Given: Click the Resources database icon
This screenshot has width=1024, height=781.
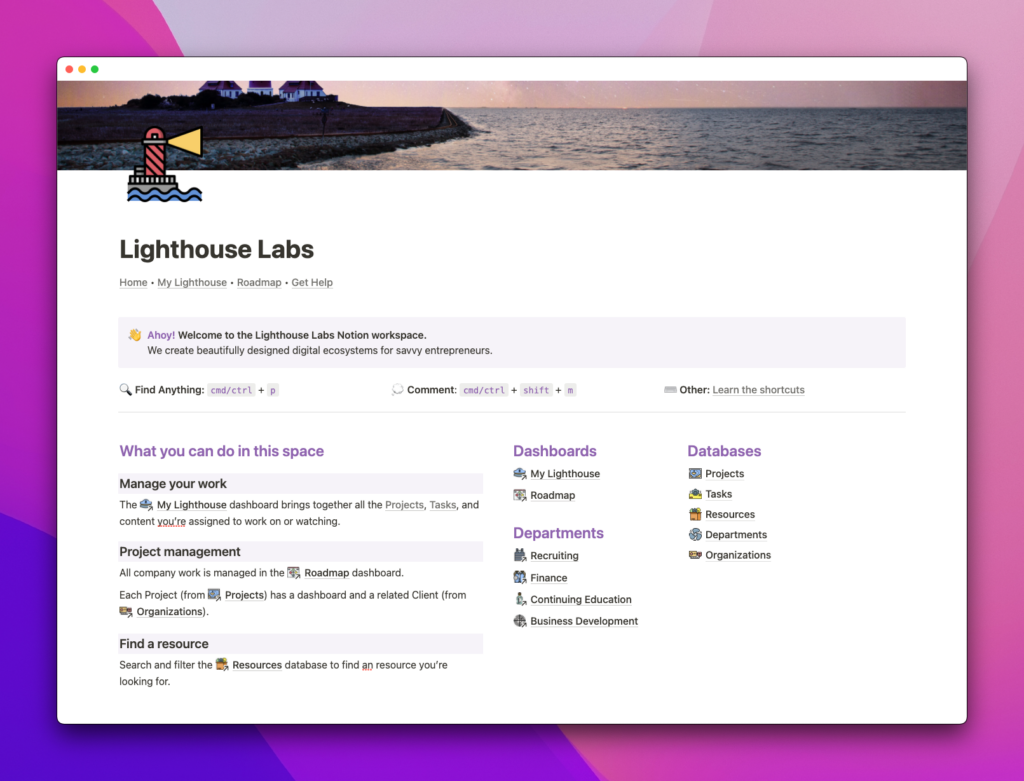Looking at the screenshot, I should [695, 514].
